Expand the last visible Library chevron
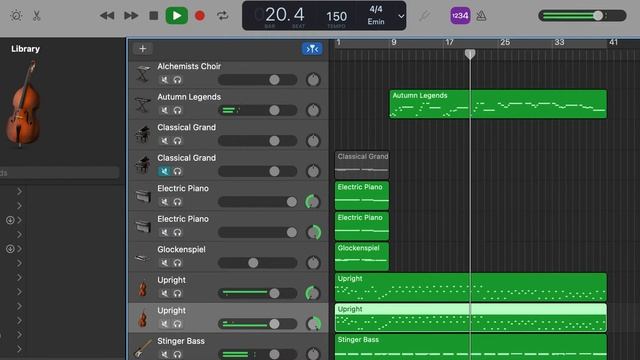 click(19, 349)
